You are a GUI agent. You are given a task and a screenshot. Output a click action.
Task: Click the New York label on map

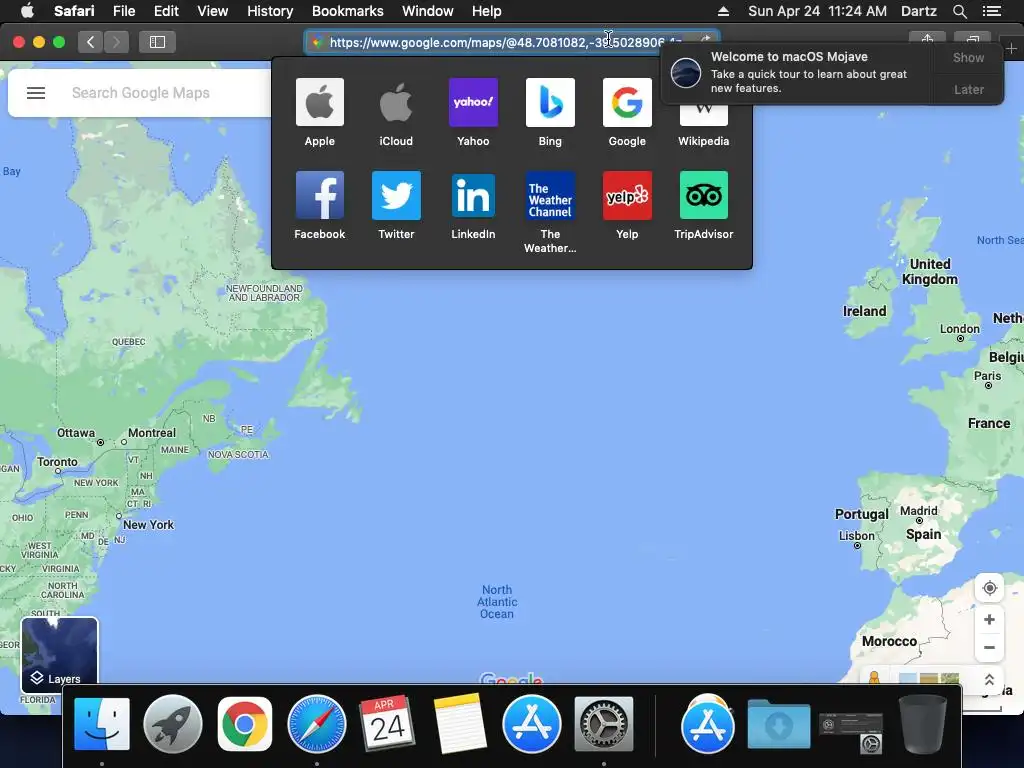[148, 524]
